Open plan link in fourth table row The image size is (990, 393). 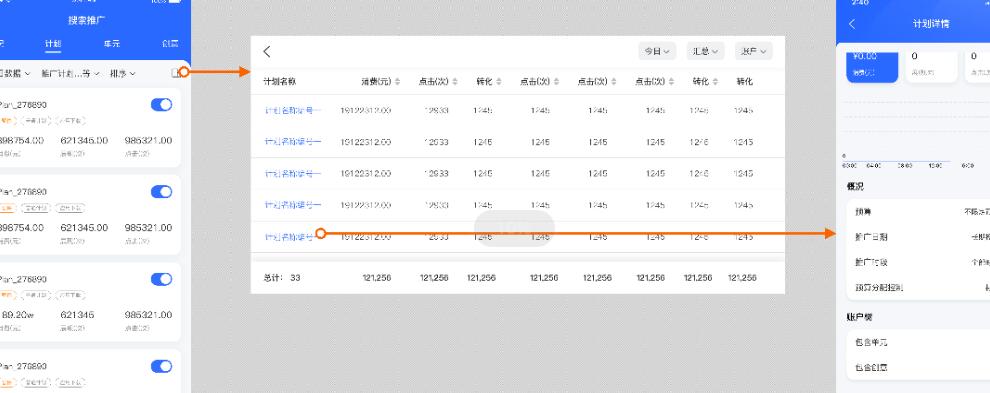point(292,205)
